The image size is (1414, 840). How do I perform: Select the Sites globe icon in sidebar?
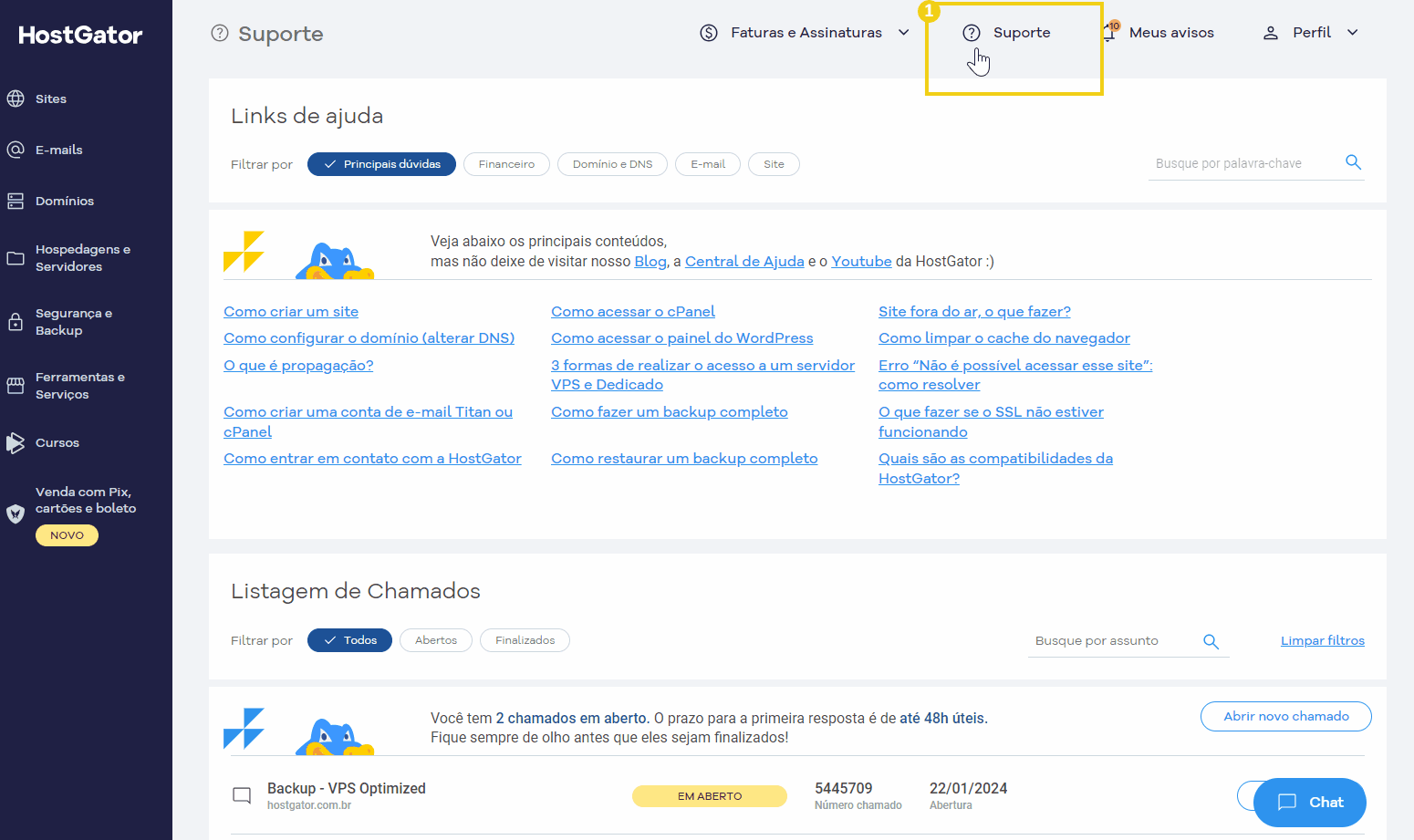click(x=16, y=99)
